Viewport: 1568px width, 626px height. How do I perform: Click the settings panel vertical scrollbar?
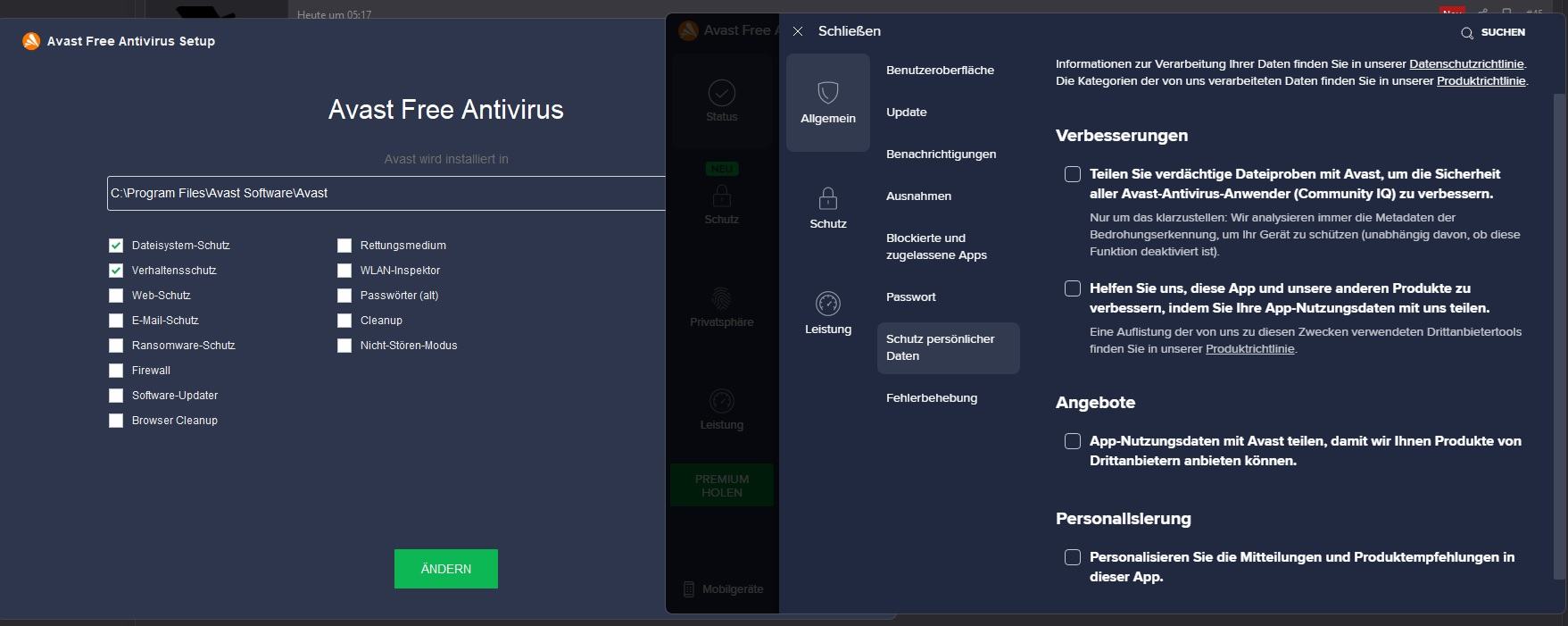(1559, 330)
